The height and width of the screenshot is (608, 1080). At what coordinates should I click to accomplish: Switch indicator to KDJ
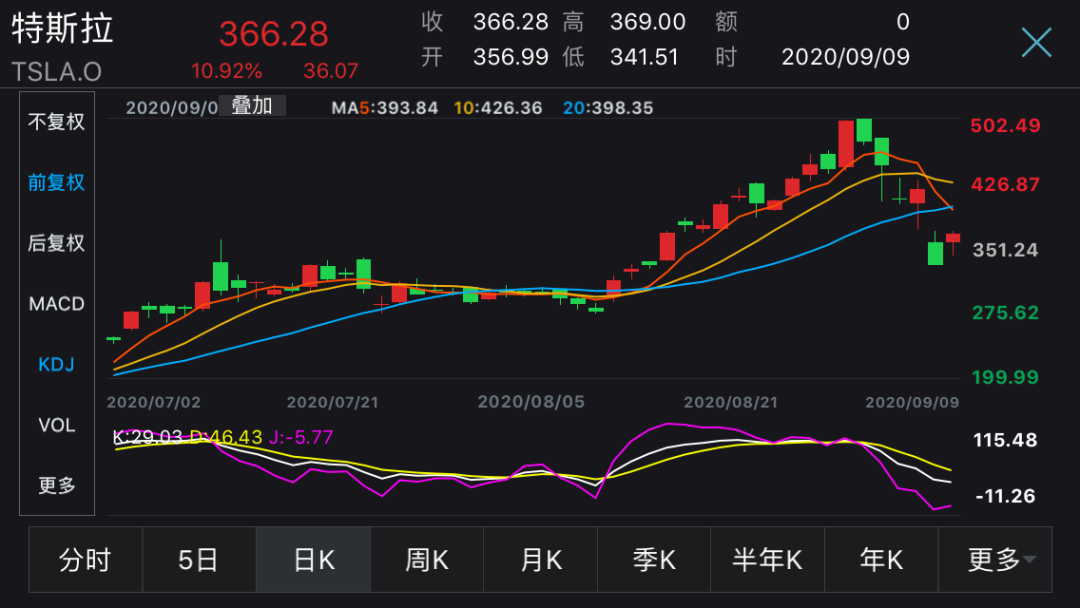tap(56, 364)
